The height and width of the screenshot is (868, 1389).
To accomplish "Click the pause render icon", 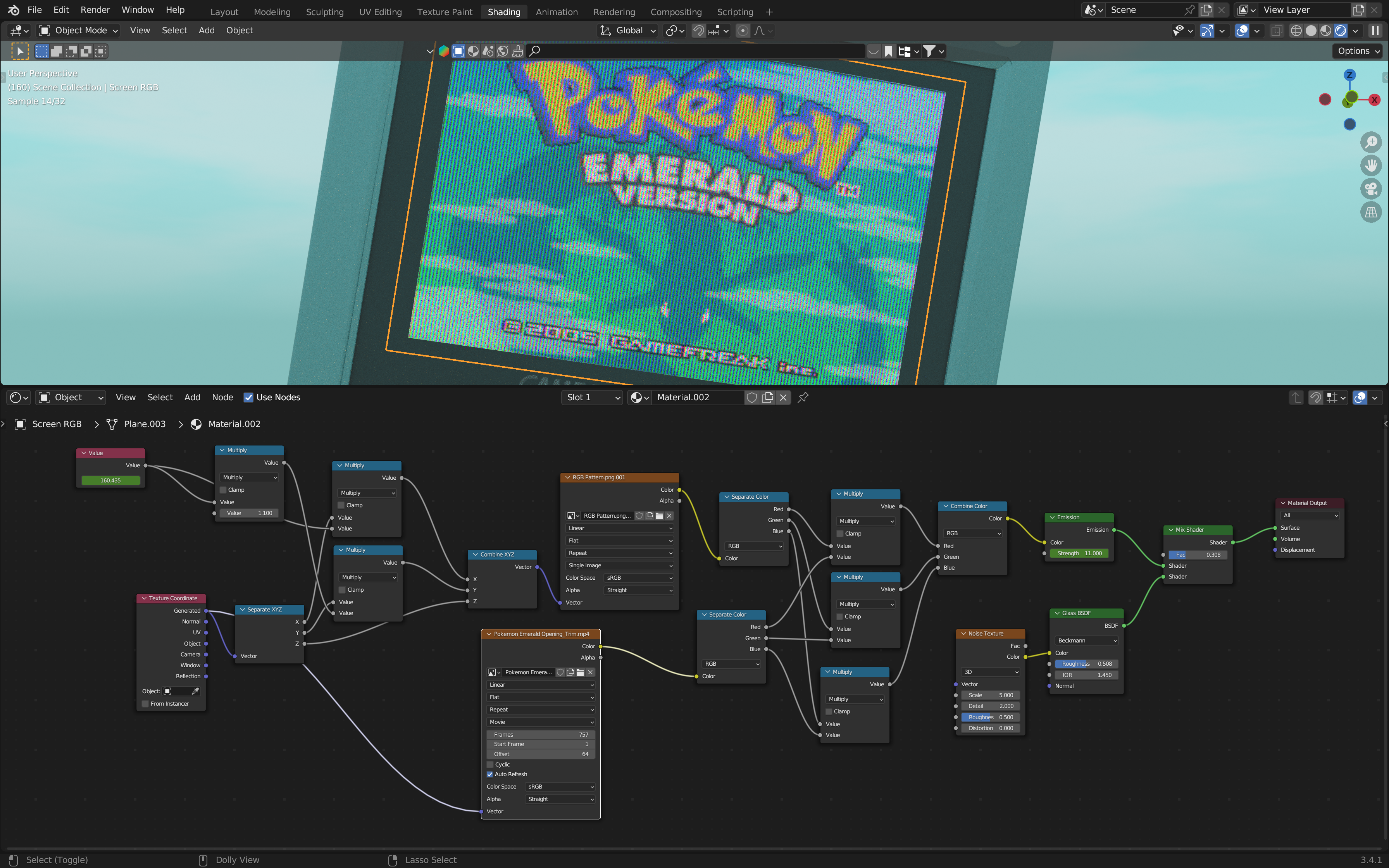I will click(x=1375, y=31).
